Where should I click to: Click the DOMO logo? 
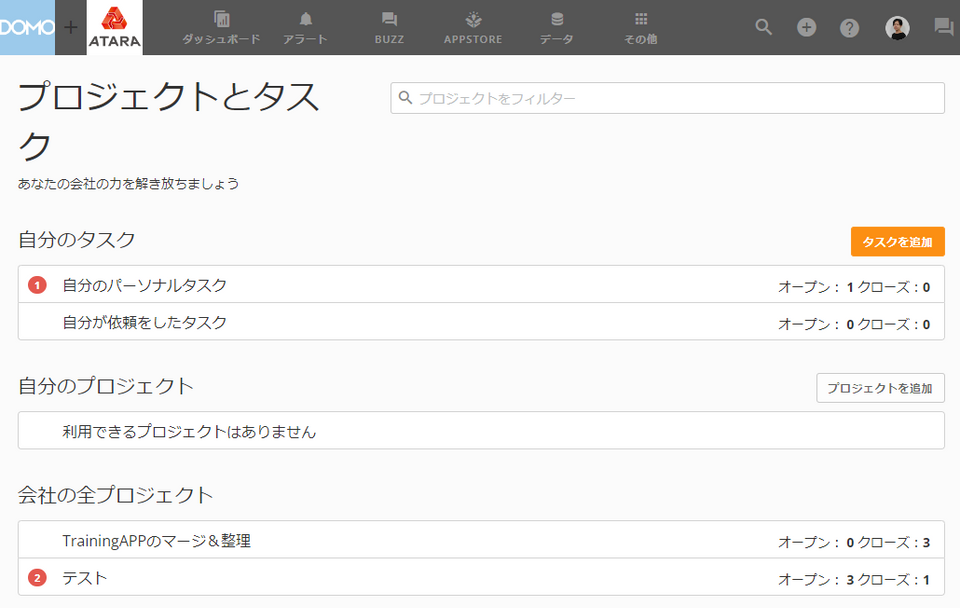pos(28,28)
